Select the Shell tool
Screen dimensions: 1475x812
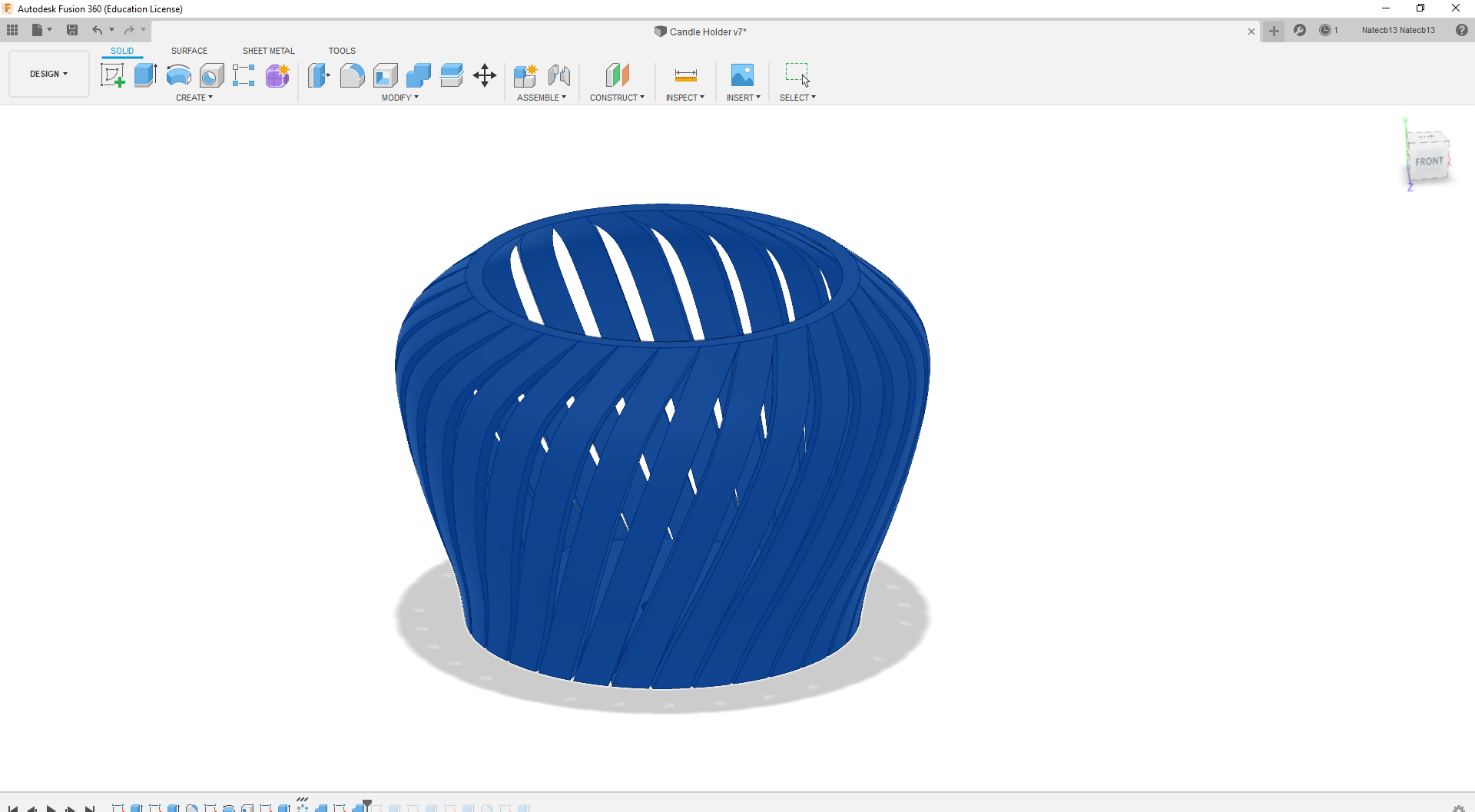pos(386,75)
